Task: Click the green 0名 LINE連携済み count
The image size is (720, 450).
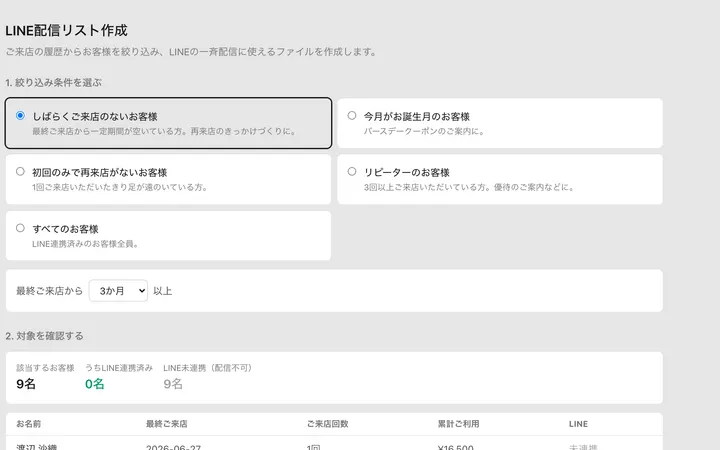Action: [95, 384]
